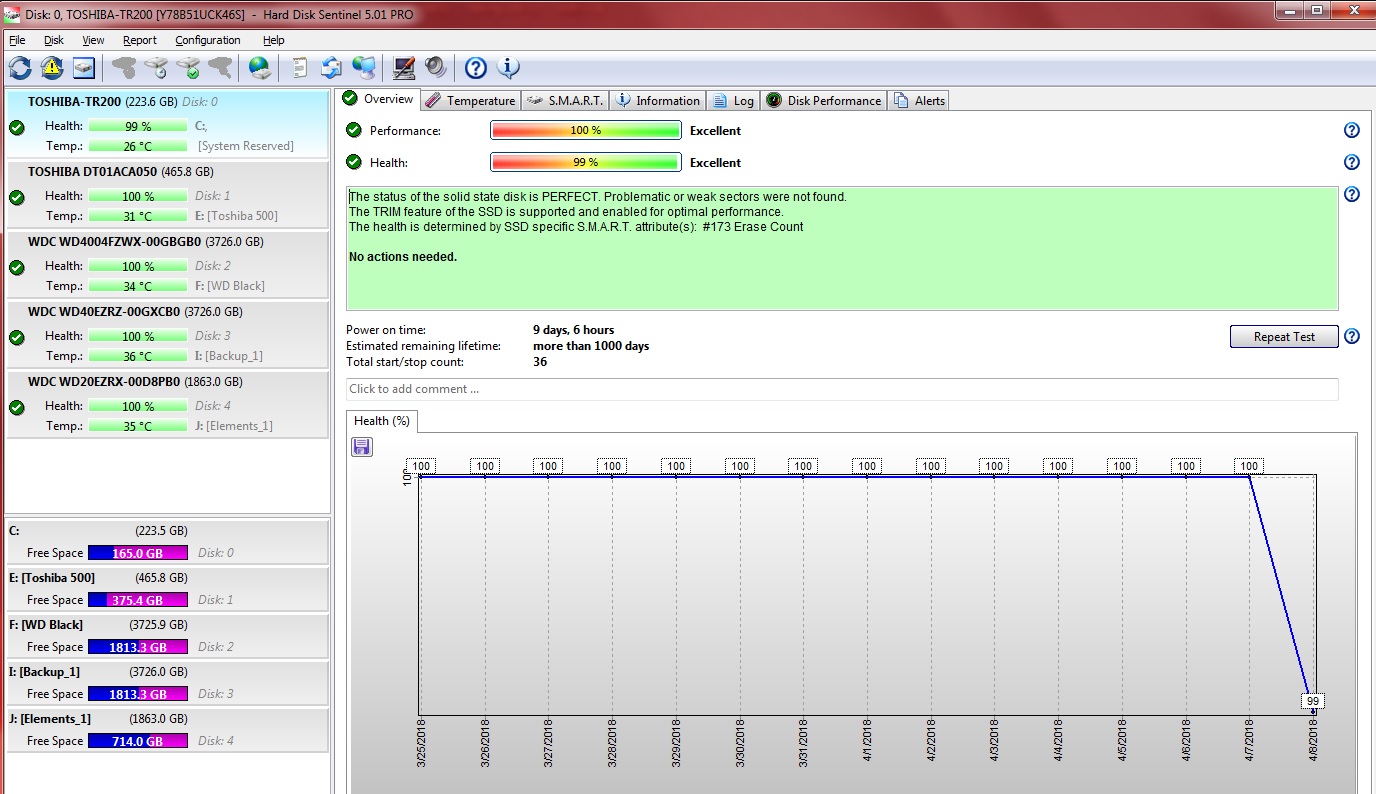
Task: Select the WDC WD20EZRX-00D8PB0 disk entry
Action: 167,404
